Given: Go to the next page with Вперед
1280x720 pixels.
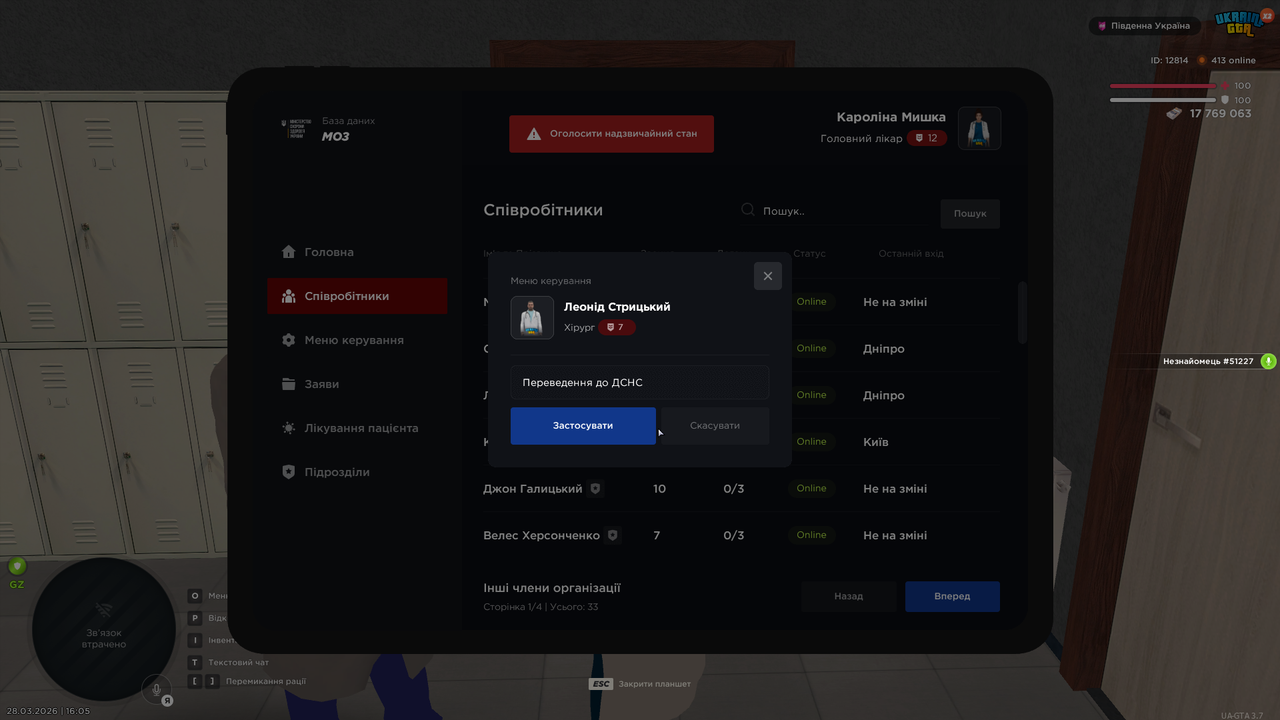Looking at the screenshot, I should tap(953, 596).
